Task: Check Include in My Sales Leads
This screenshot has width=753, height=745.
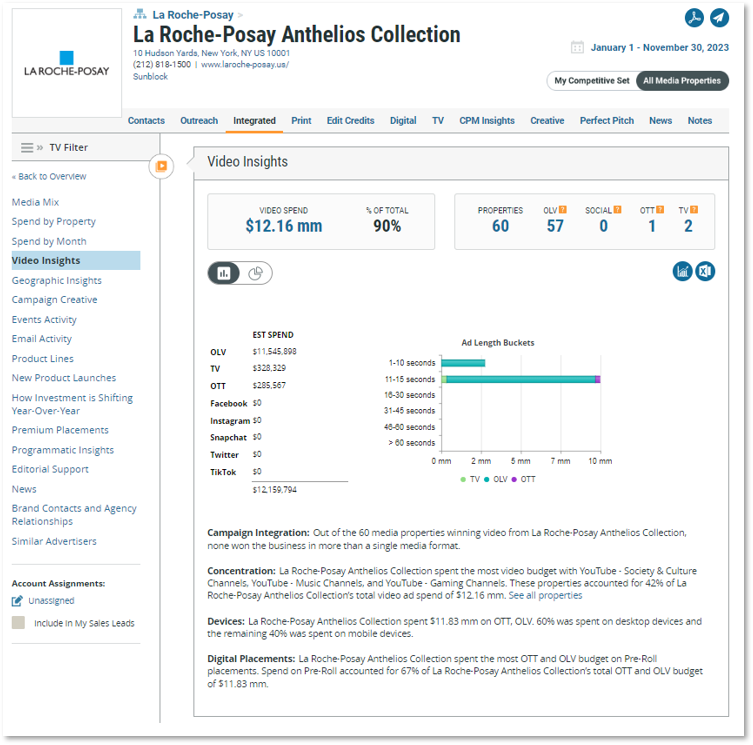Action: pos(18,623)
